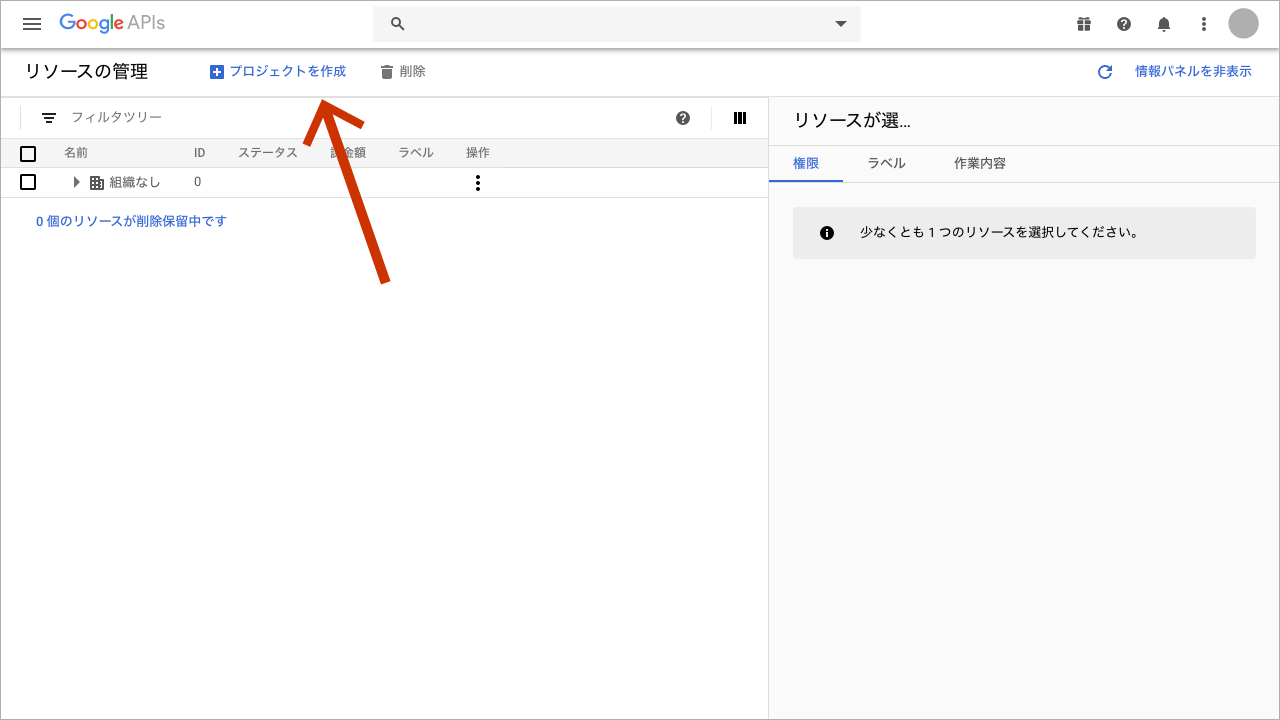Open the help menu in the top bar

[x=1124, y=24]
